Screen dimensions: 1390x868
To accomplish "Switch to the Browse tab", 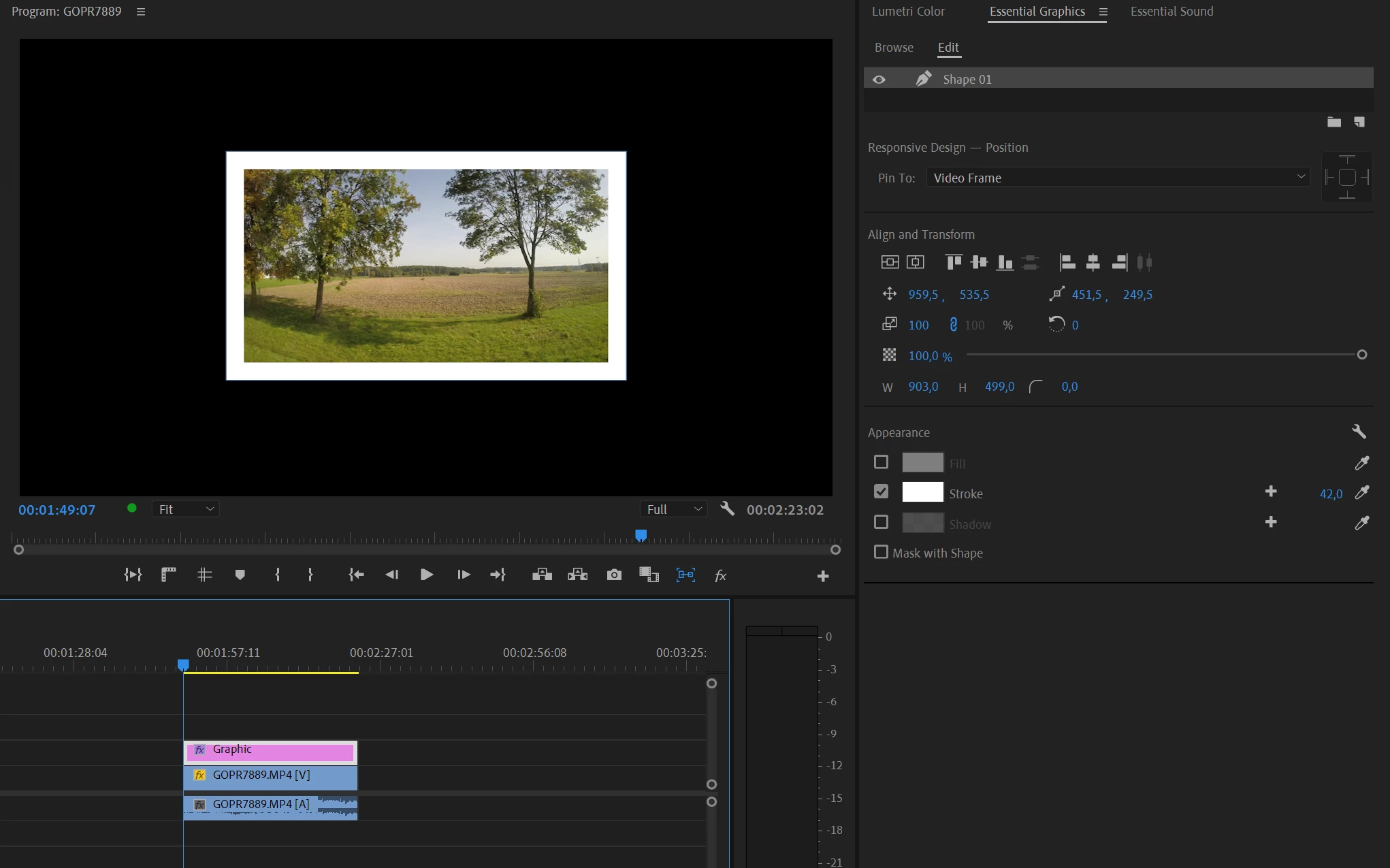I will 894,48.
